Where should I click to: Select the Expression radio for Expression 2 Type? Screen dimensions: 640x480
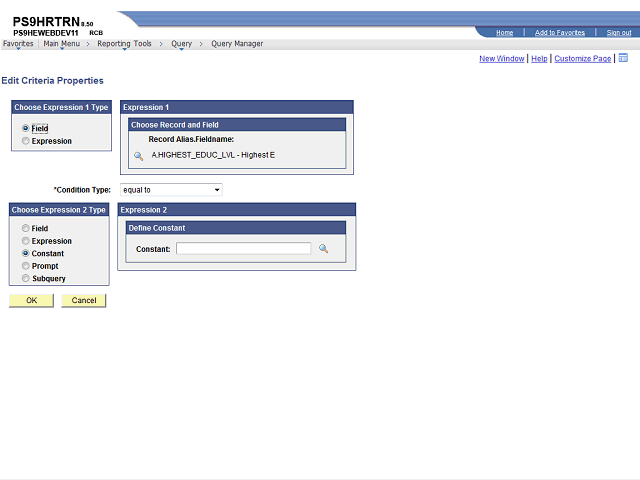click(26, 241)
